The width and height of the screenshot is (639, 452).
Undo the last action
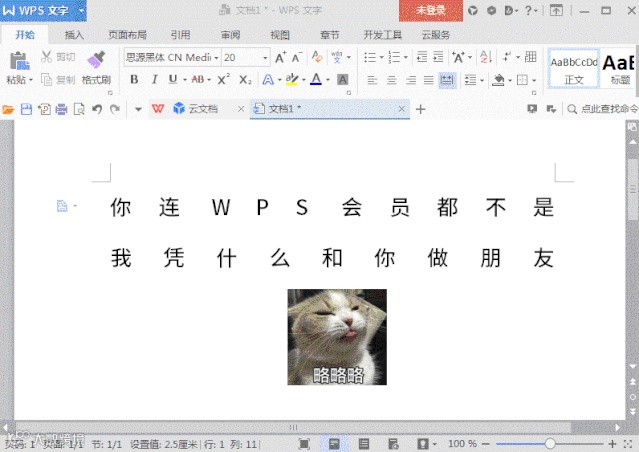click(97, 109)
